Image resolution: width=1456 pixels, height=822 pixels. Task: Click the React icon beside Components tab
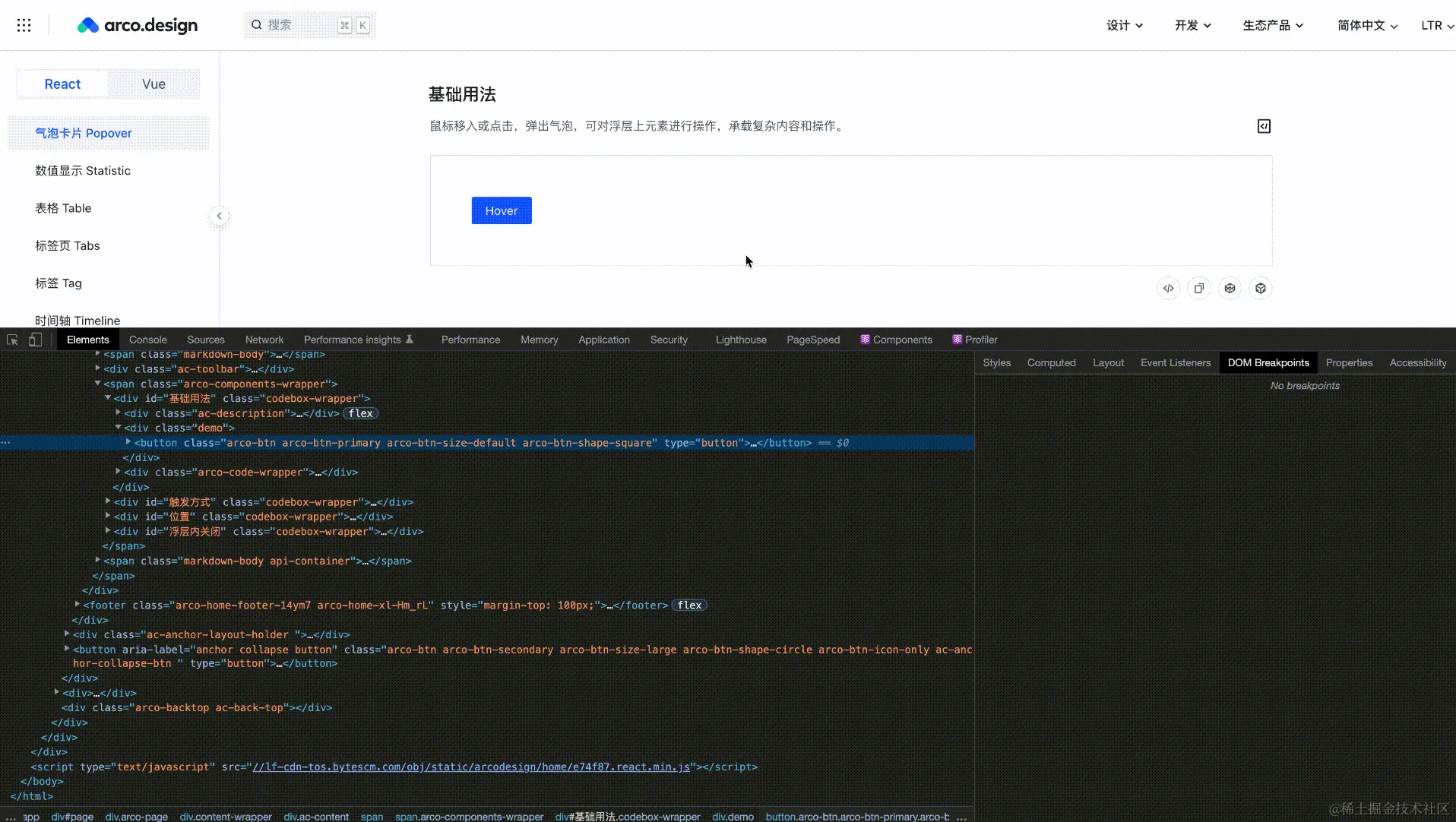pyautogui.click(x=865, y=340)
